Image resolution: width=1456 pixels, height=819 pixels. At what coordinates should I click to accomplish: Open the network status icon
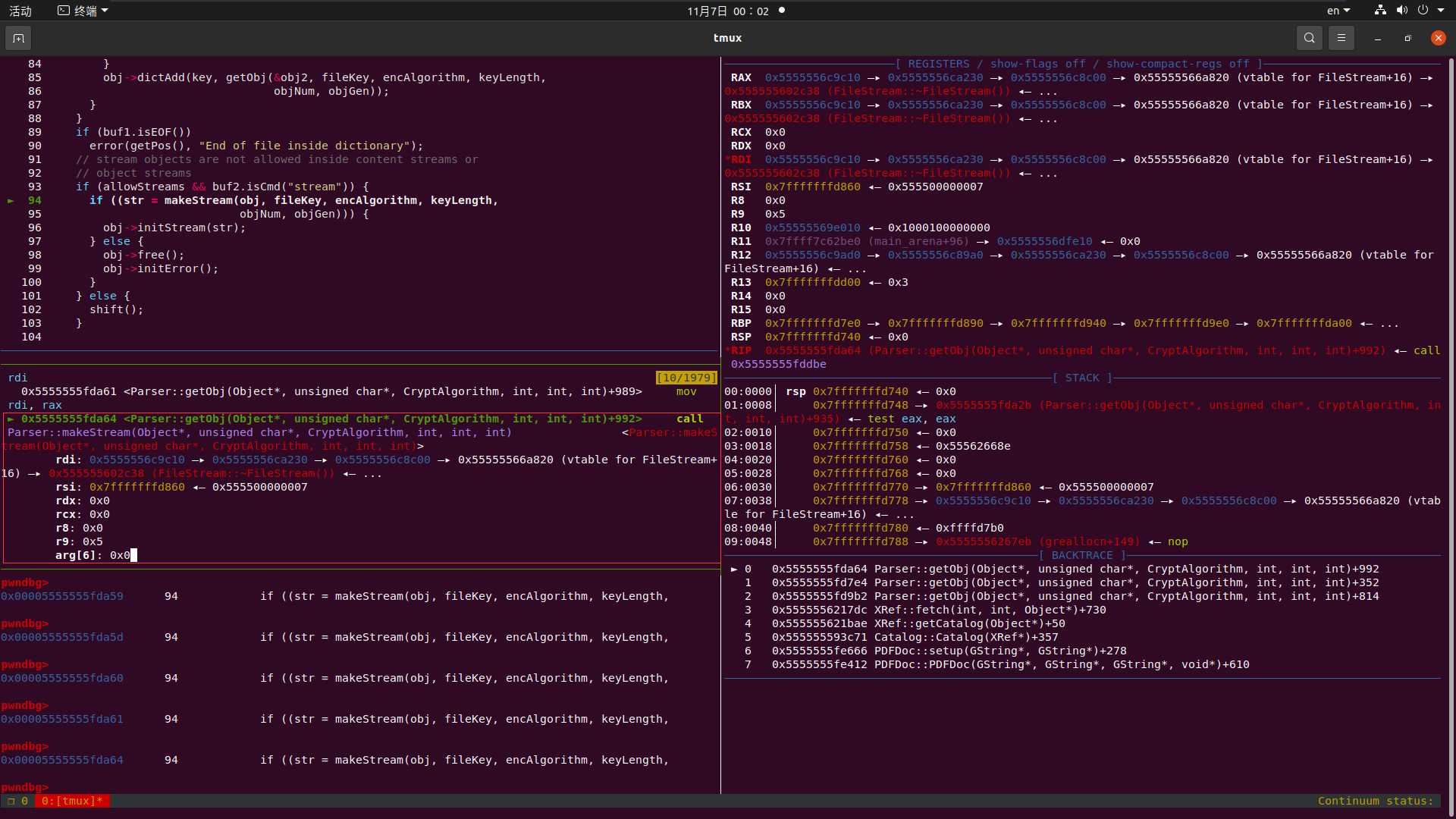(1380, 11)
